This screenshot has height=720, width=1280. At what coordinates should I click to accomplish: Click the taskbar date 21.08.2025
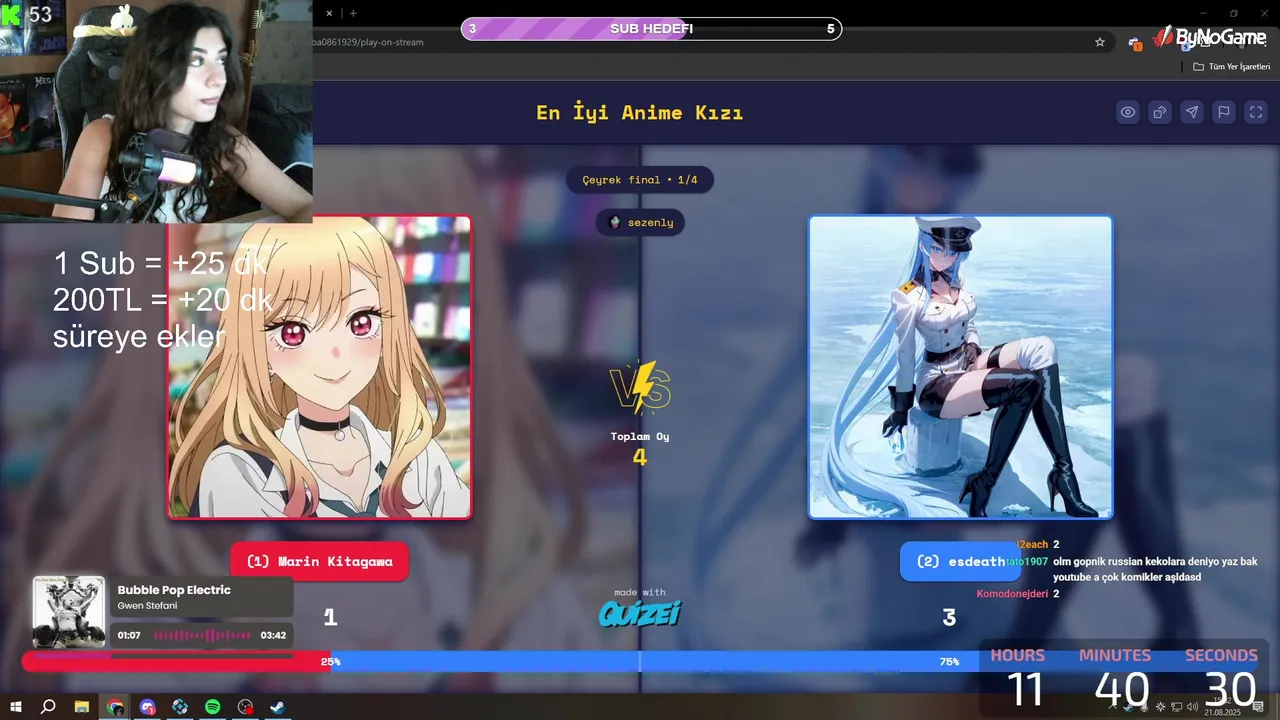point(1222,713)
